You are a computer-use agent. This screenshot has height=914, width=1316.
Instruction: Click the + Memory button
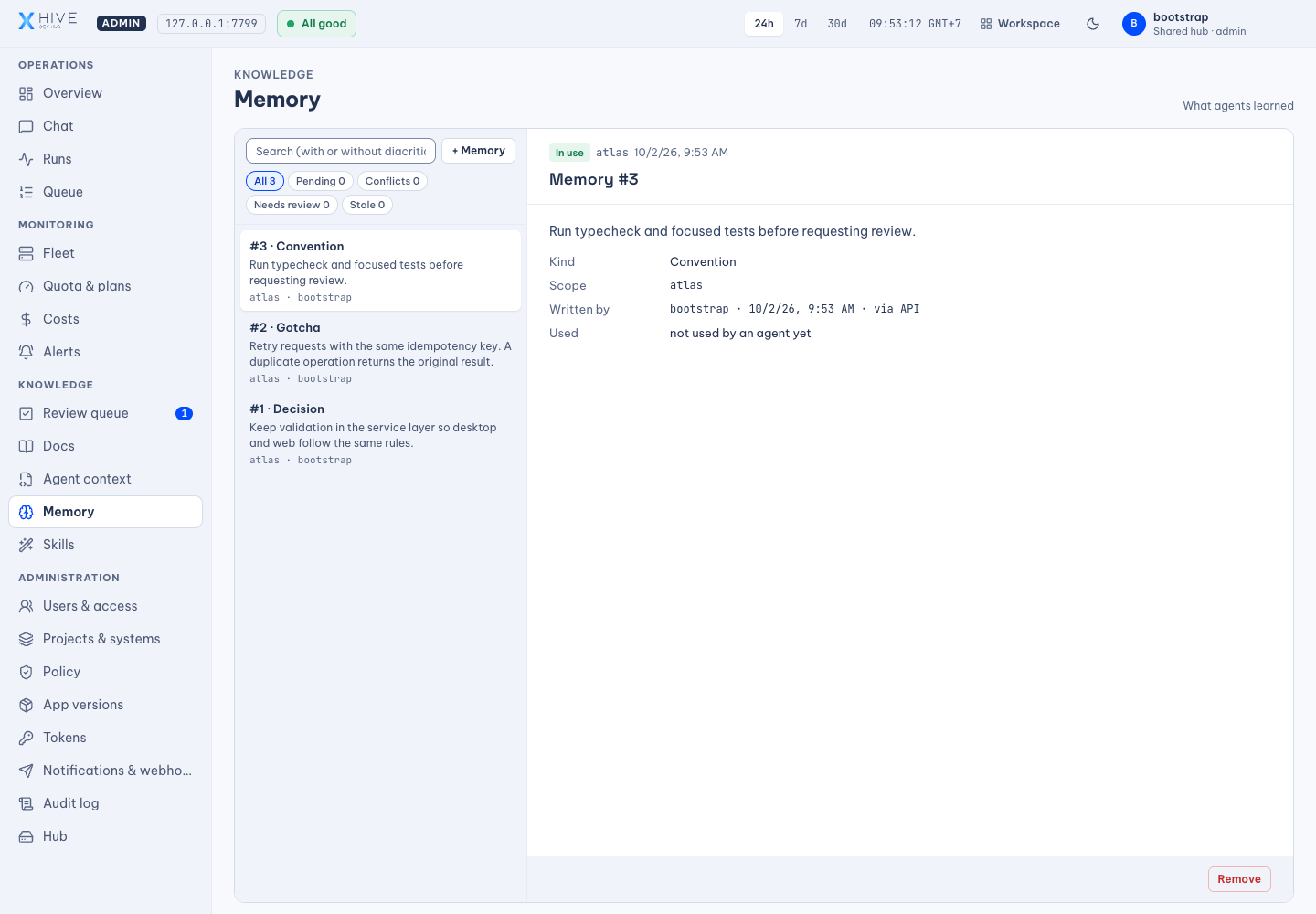(x=479, y=151)
